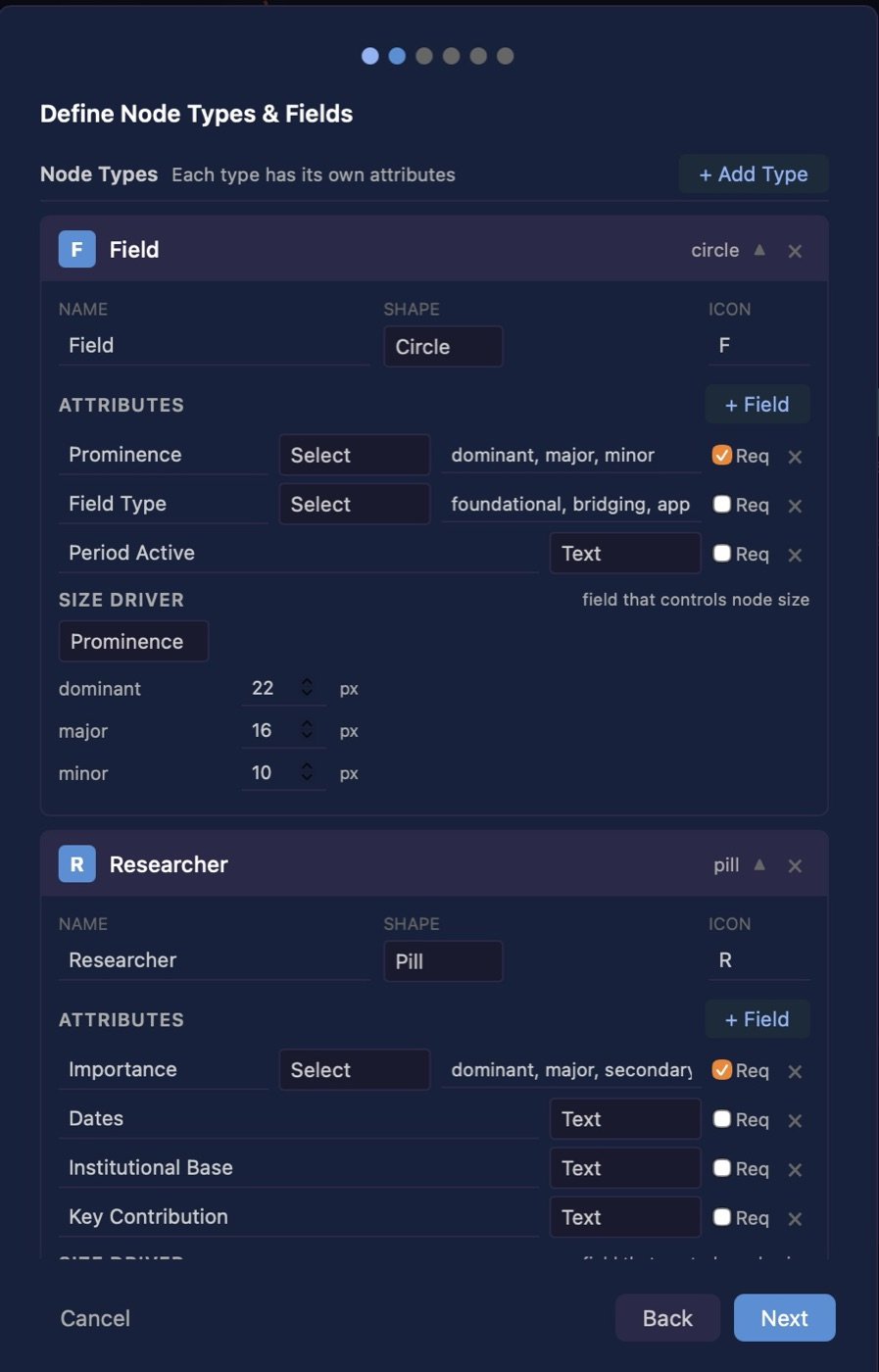Viewport: 879px width, 1372px height.
Task: Collapse the Field type panel via triangle
Action: click(x=759, y=250)
